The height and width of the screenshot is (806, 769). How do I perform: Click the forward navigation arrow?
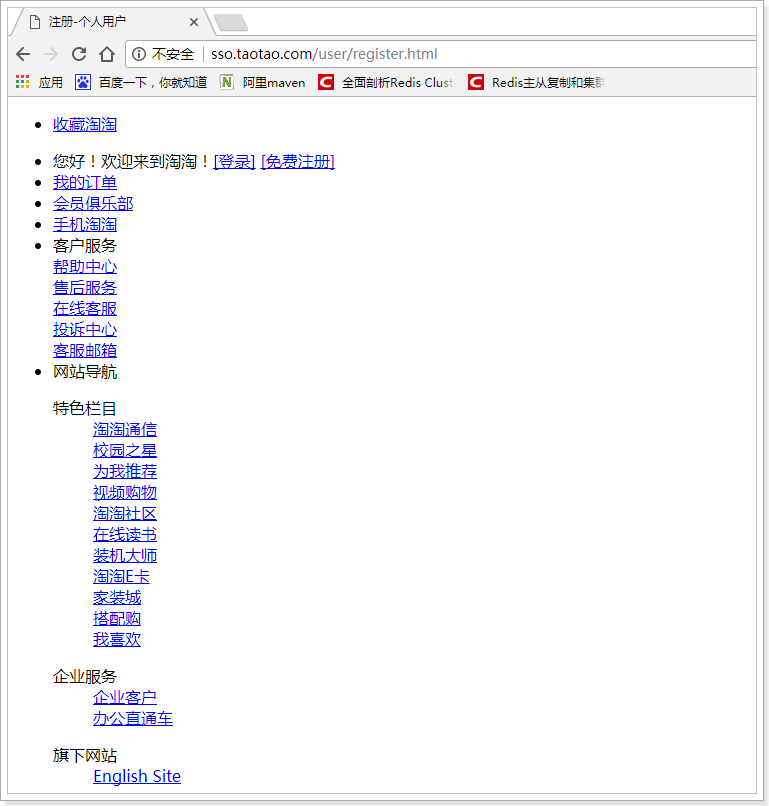tap(51, 54)
